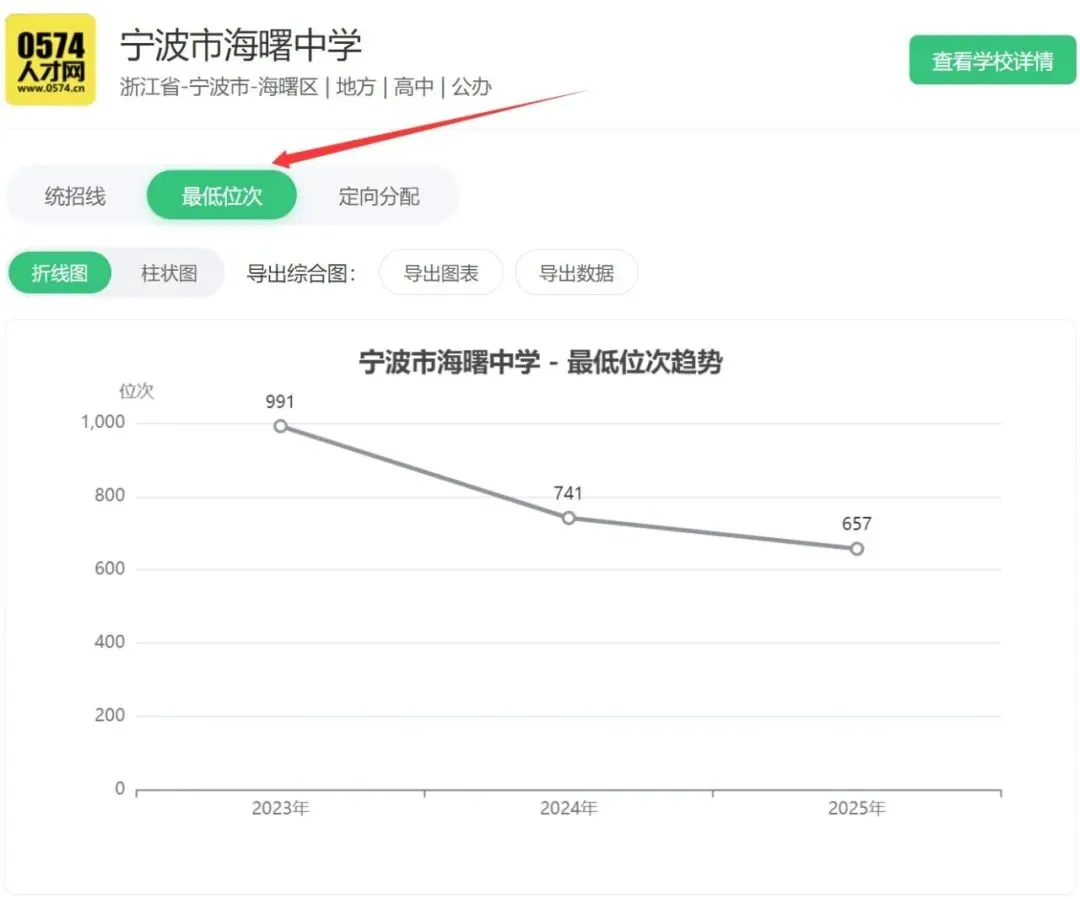
Task: Open 查看学校详情 school details button
Action: (992, 61)
